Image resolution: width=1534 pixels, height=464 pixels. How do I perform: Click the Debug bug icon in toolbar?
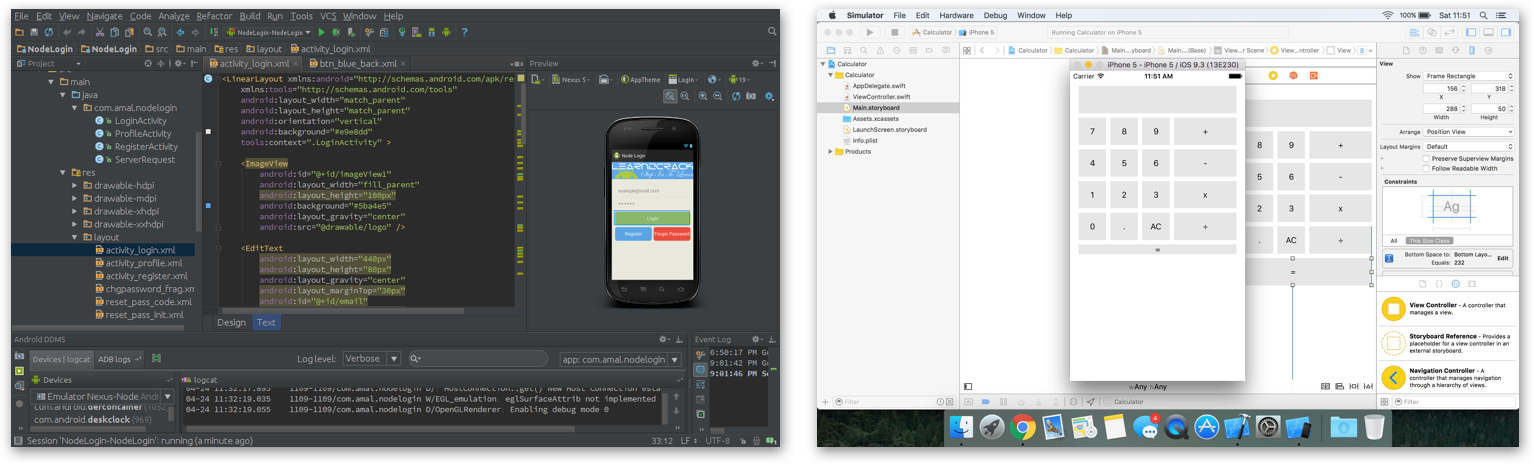(335, 32)
